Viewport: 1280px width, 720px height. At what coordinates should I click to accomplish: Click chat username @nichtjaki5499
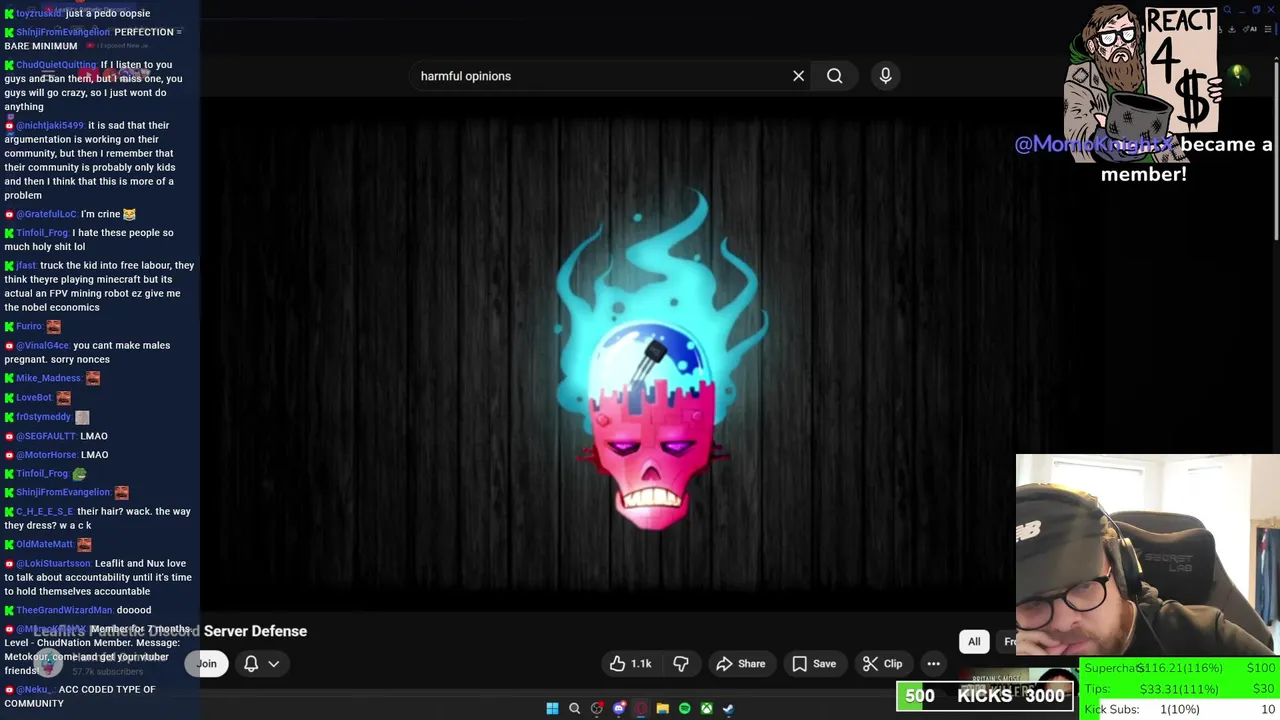[50, 126]
